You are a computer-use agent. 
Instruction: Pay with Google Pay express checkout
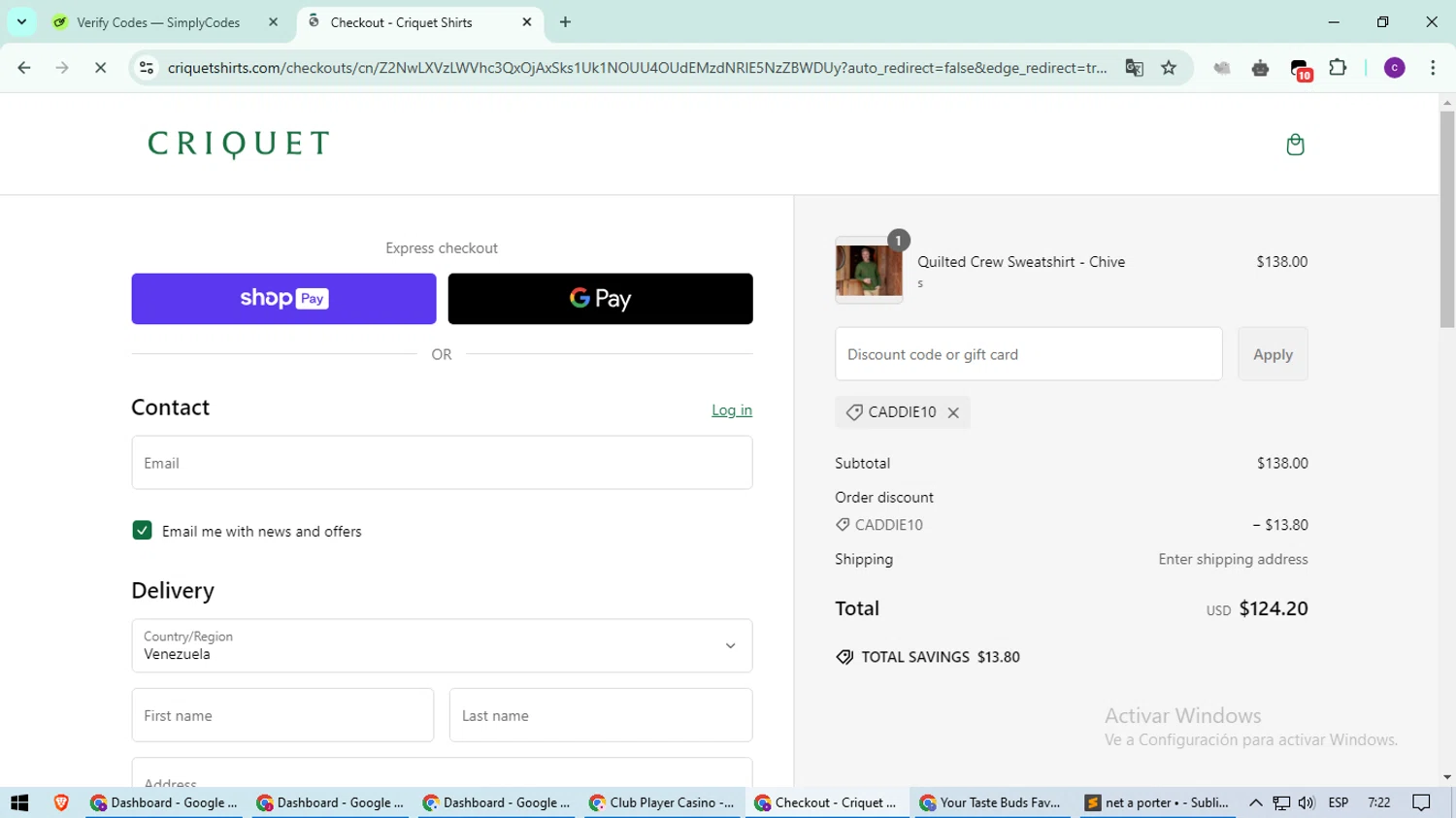pos(600,299)
